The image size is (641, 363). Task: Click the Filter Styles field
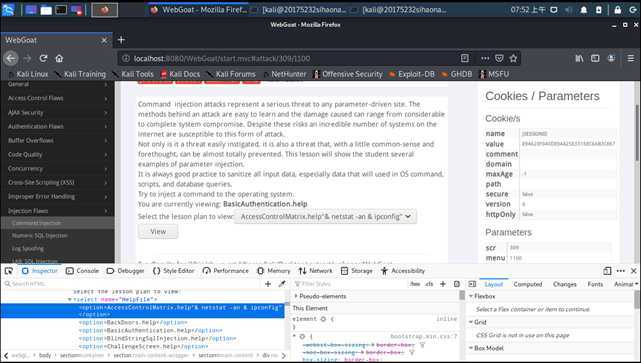(350, 284)
